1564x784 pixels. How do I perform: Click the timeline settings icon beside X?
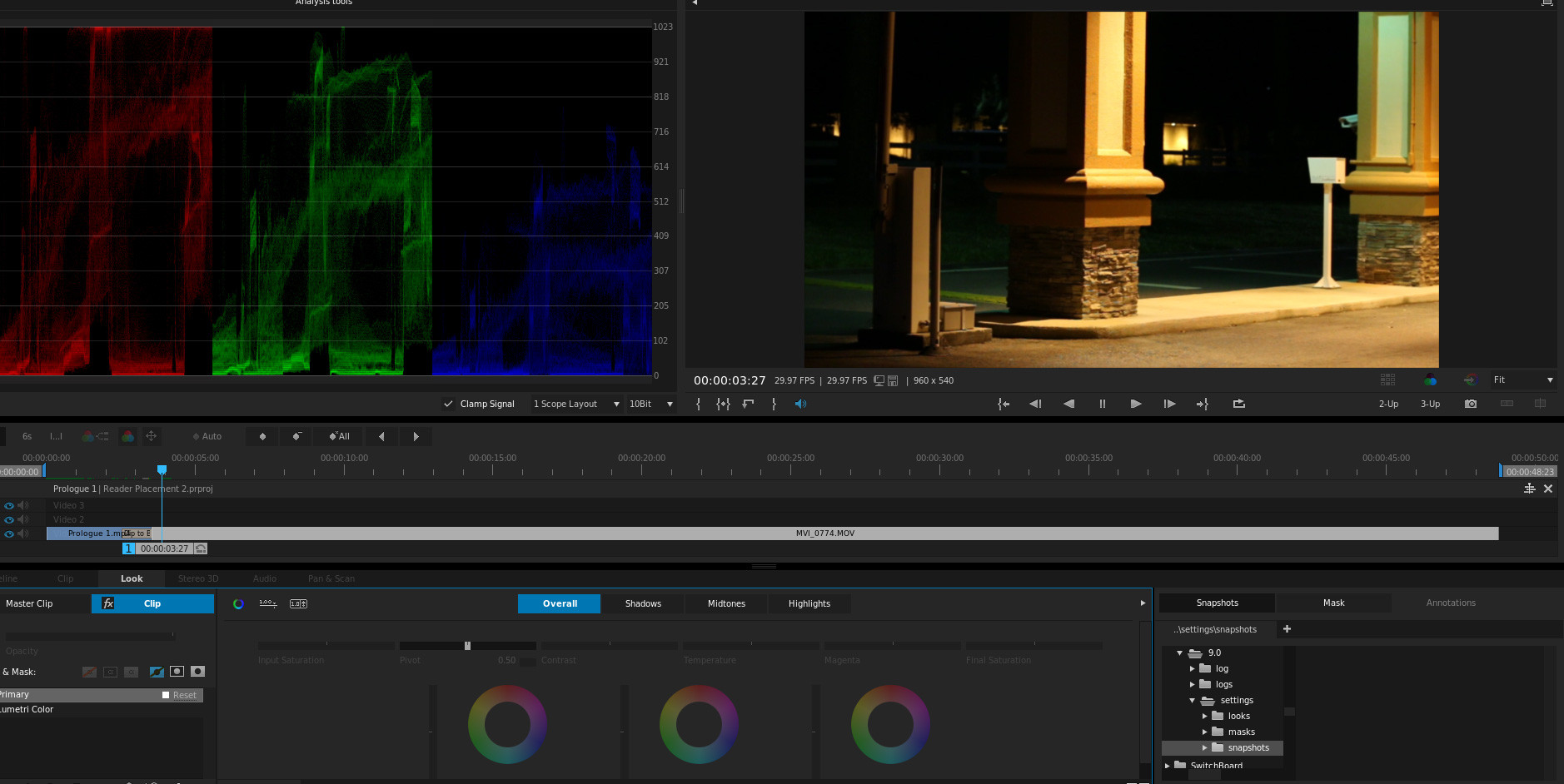(x=1530, y=489)
